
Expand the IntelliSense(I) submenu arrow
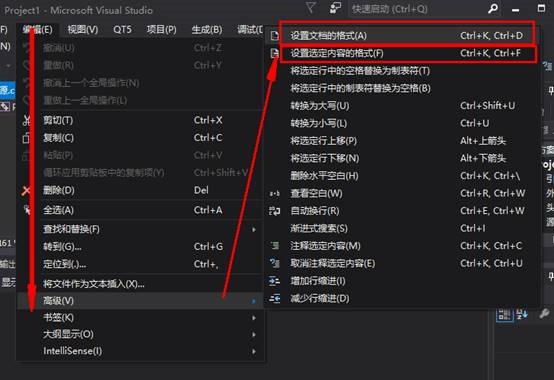click(254, 351)
